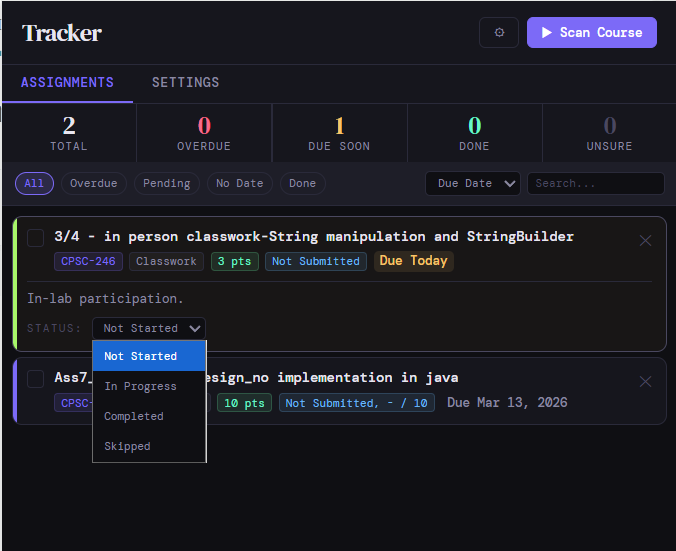Select Completed in the status menu
Viewport: 676px width, 551px height.
coord(134,416)
